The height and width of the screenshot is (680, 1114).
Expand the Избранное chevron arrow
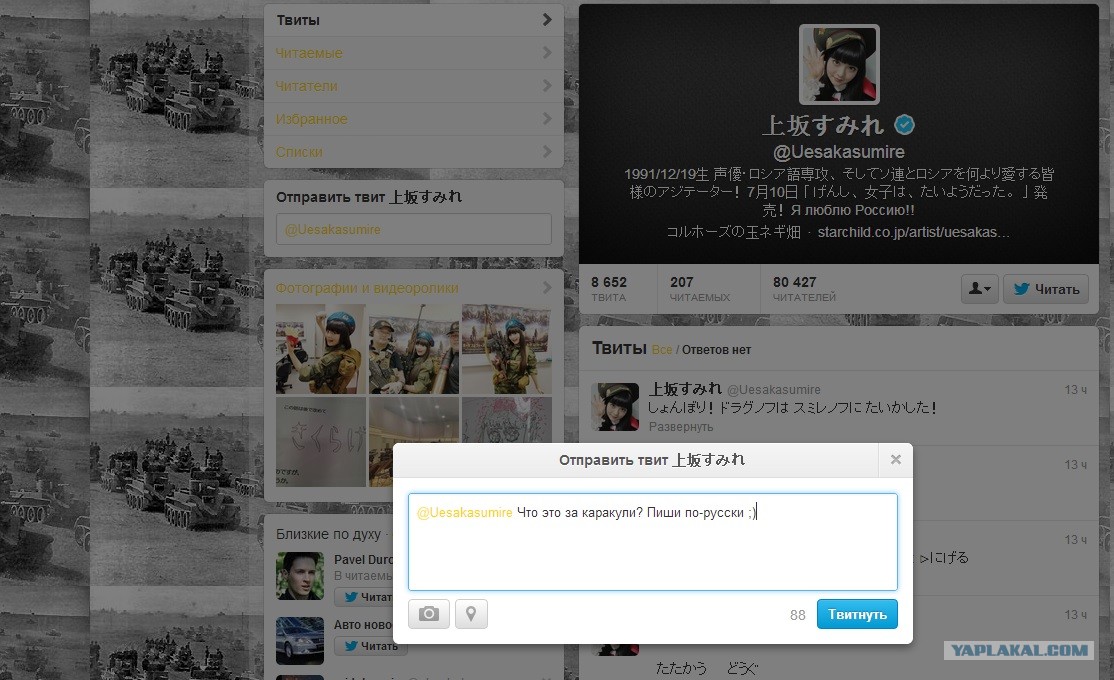(547, 119)
